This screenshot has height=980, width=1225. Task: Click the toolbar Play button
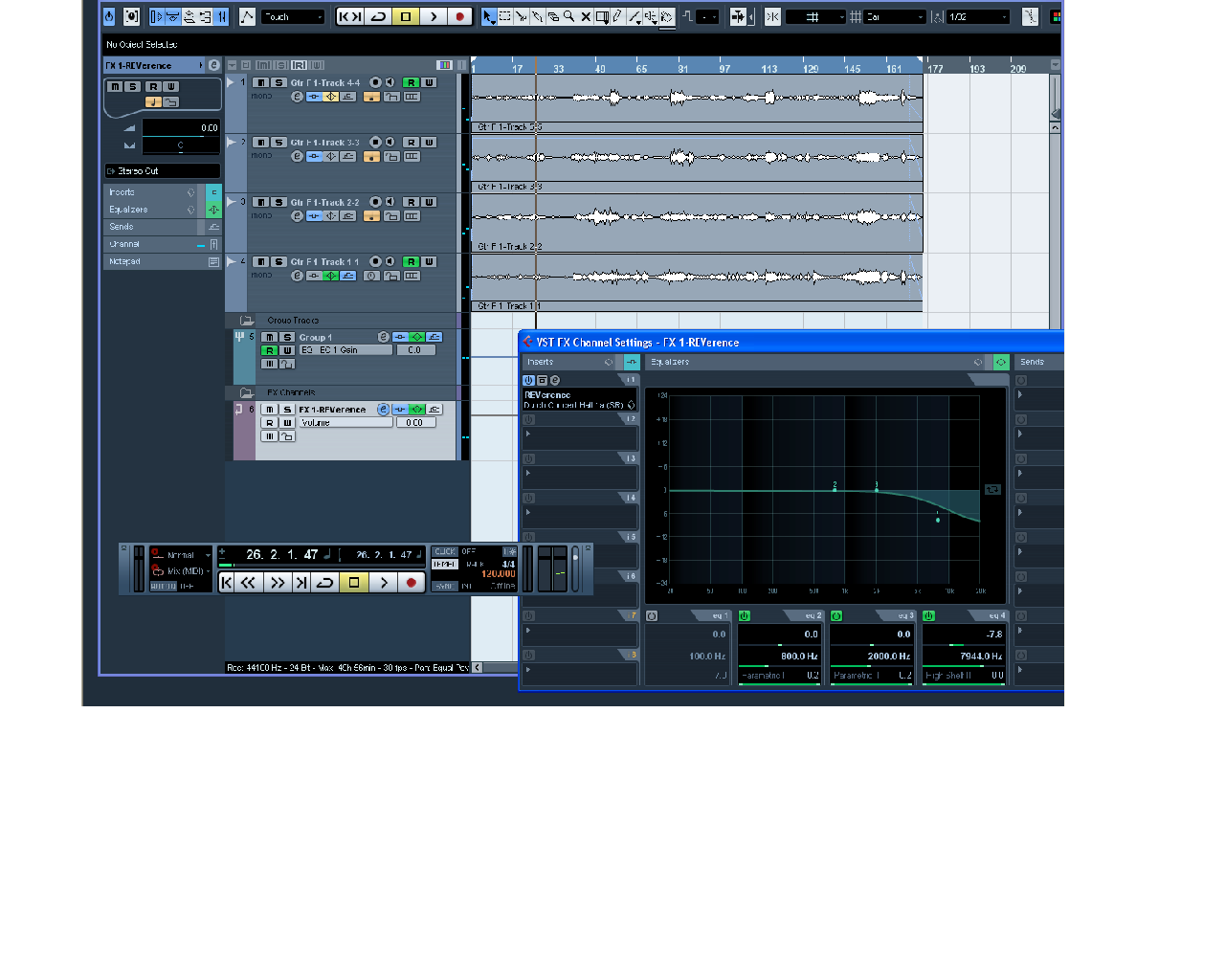pyautogui.click(x=434, y=16)
